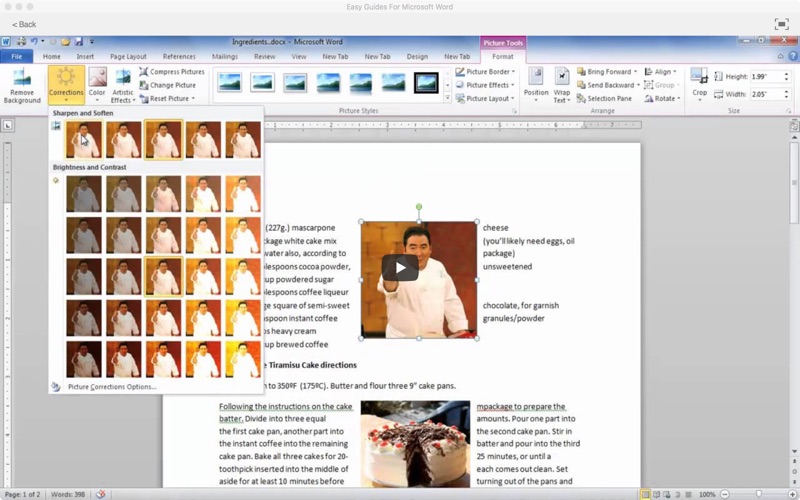Open the Position dropdown
Screen dimensions: 800x500
pyautogui.click(x=536, y=85)
